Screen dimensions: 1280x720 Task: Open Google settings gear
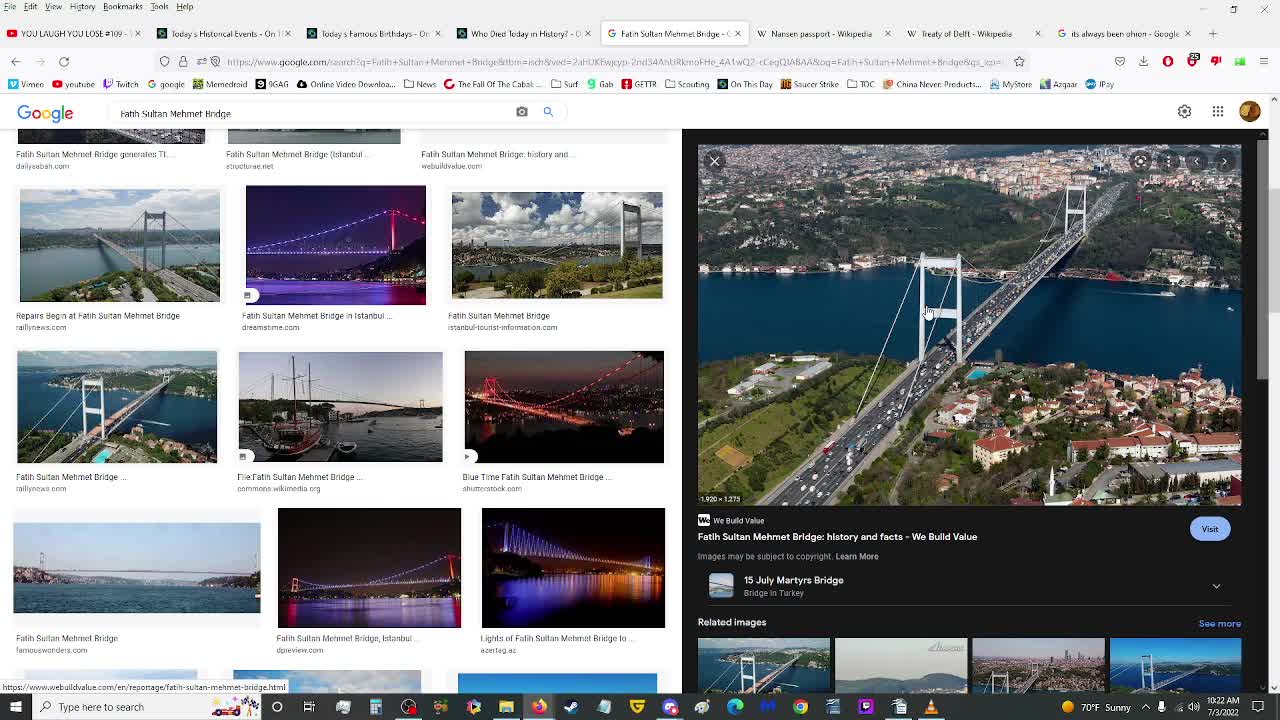(x=1184, y=112)
